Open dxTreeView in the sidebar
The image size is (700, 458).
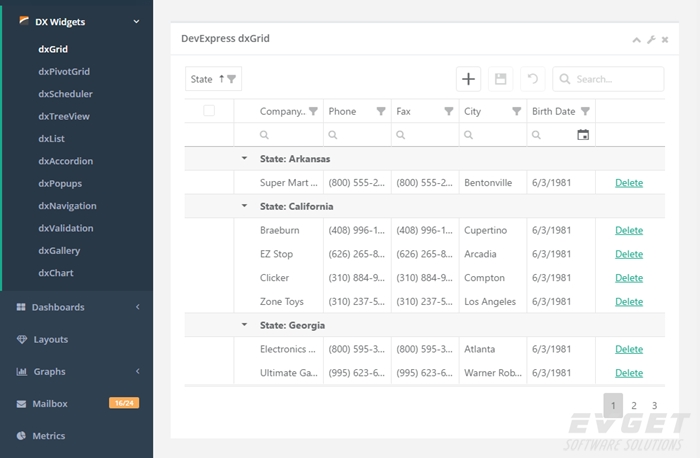pyautogui.click(x=64, y=116)
